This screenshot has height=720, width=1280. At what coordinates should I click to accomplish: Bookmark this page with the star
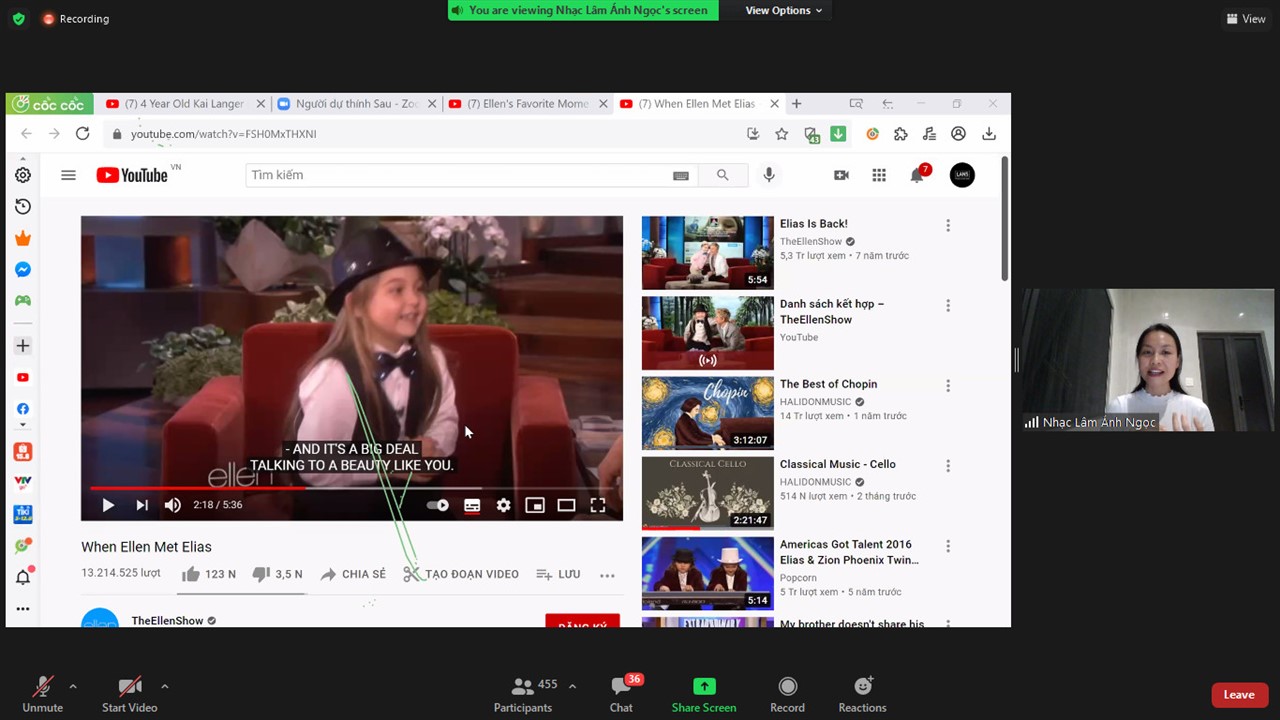coord(782,134)
